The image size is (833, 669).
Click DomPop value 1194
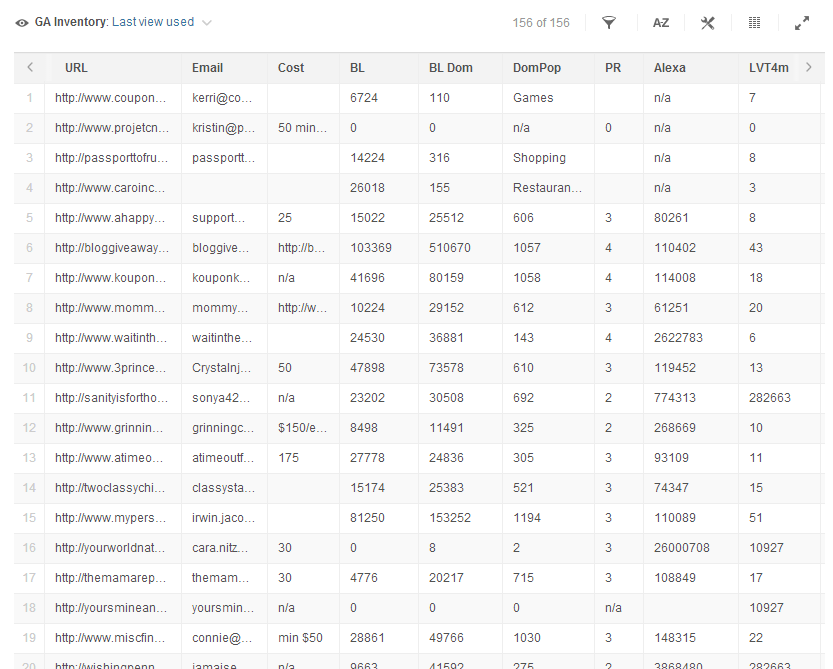(527, 518)
